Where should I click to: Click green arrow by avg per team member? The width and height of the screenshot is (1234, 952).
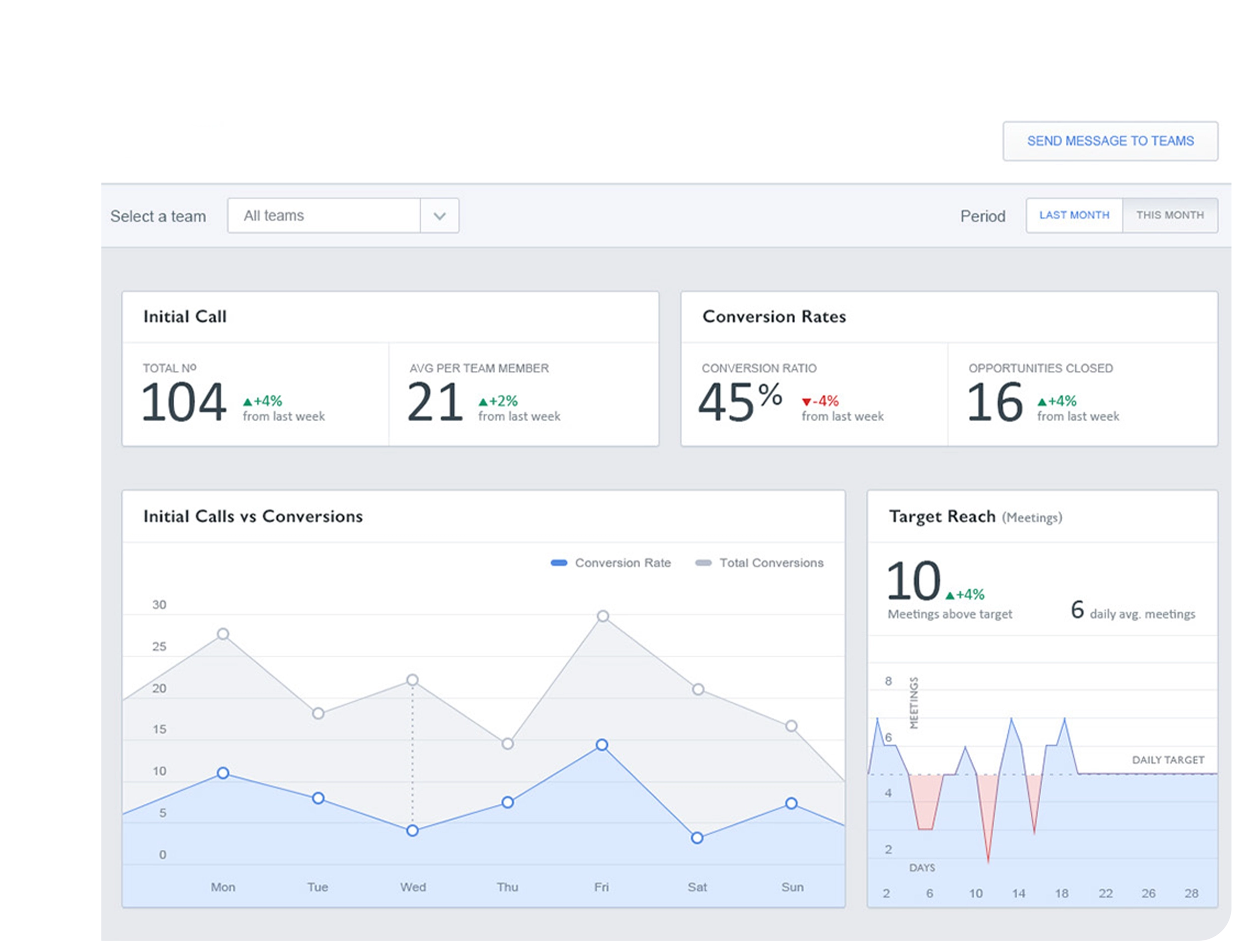(483, 402)
